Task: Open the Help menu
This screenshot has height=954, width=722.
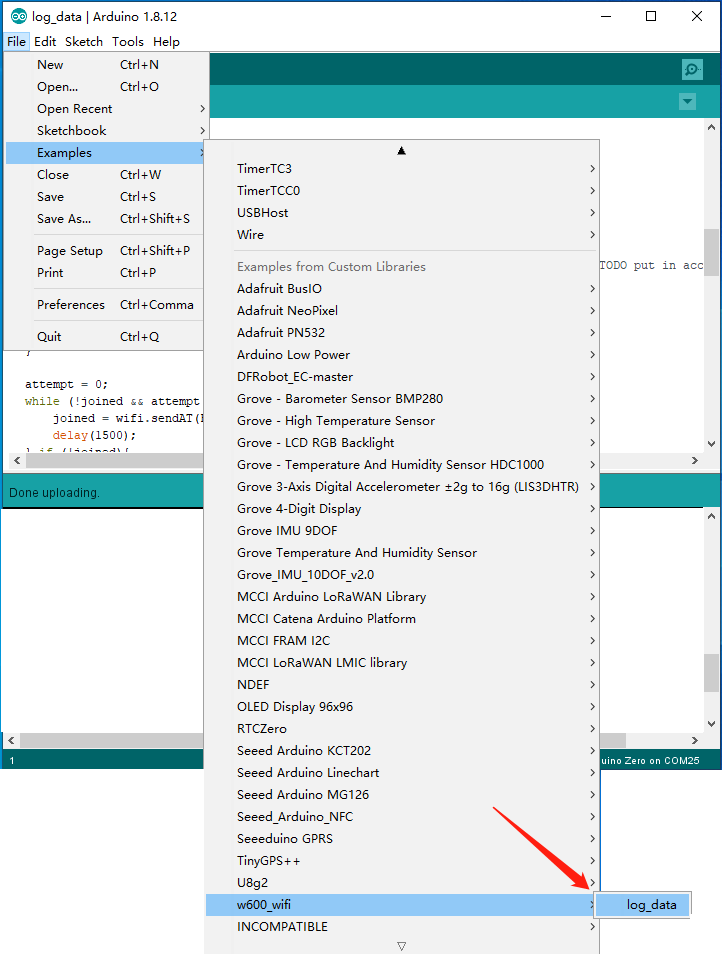Action: click(x=166, y=41)
